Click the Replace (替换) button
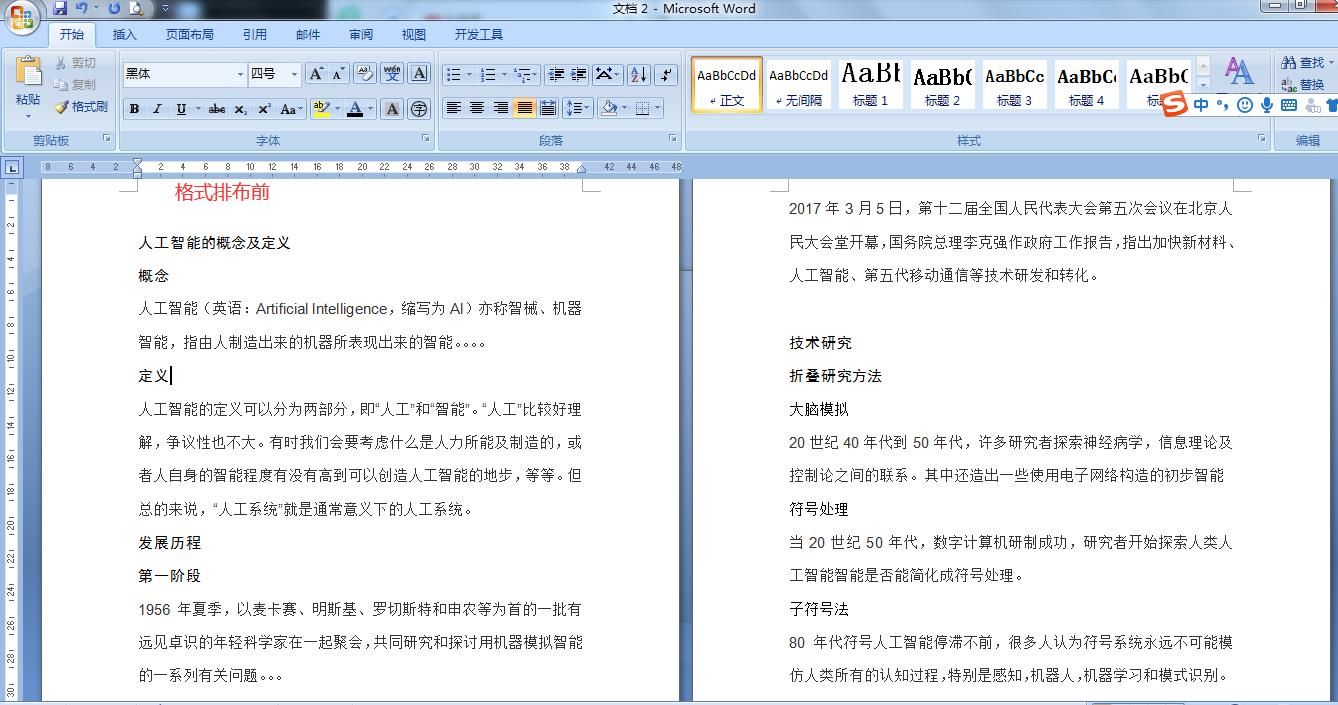Image resolution: width=1338 pixels, height=705 pixels. coord(1303,85)
